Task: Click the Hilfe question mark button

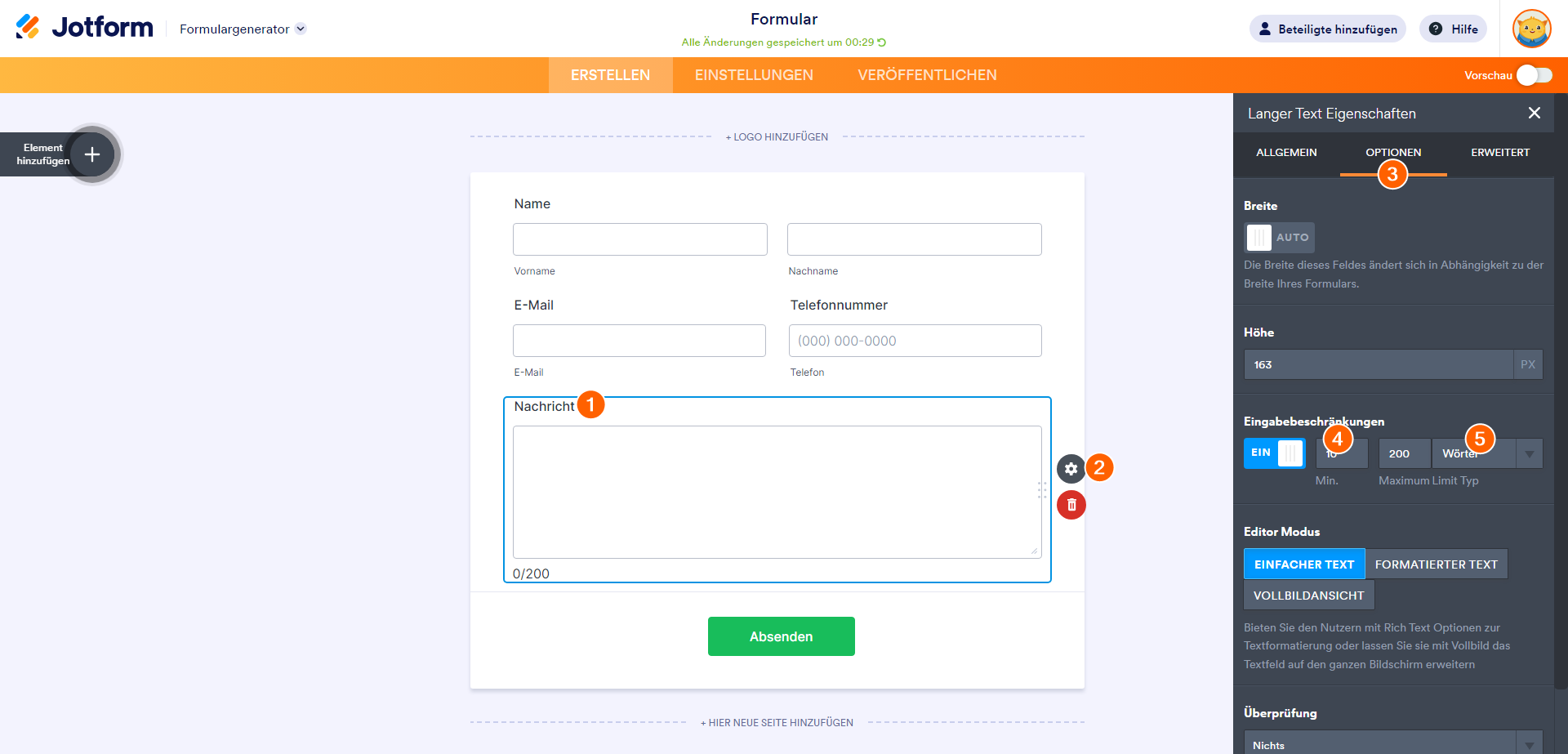Action: [x=1453, y=29]
